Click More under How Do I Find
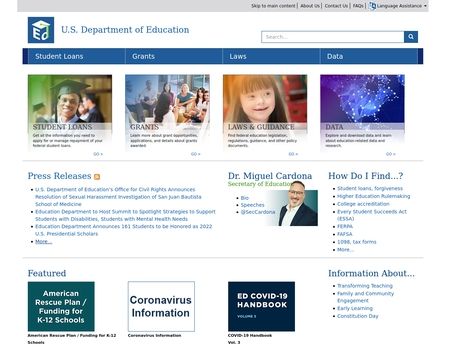This screenshot has height=360, width=450. point(345,249)
